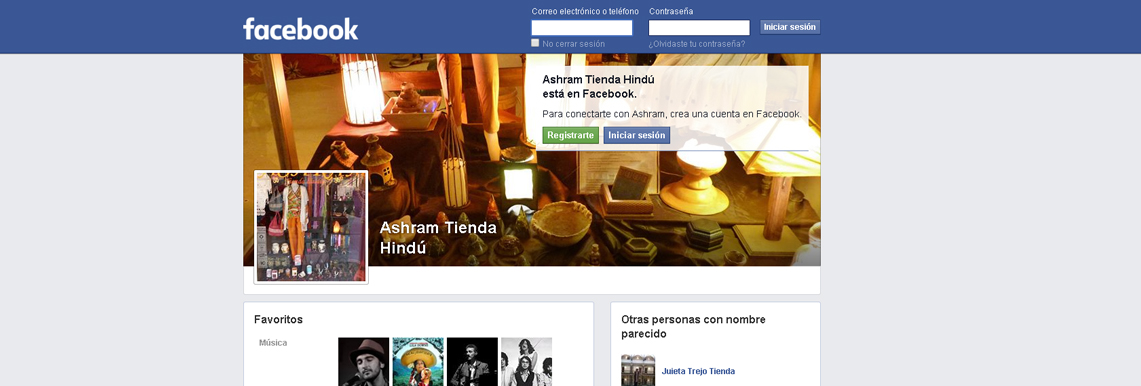
Task: Click the Favoritos heading
Action: tap(279, 320)
